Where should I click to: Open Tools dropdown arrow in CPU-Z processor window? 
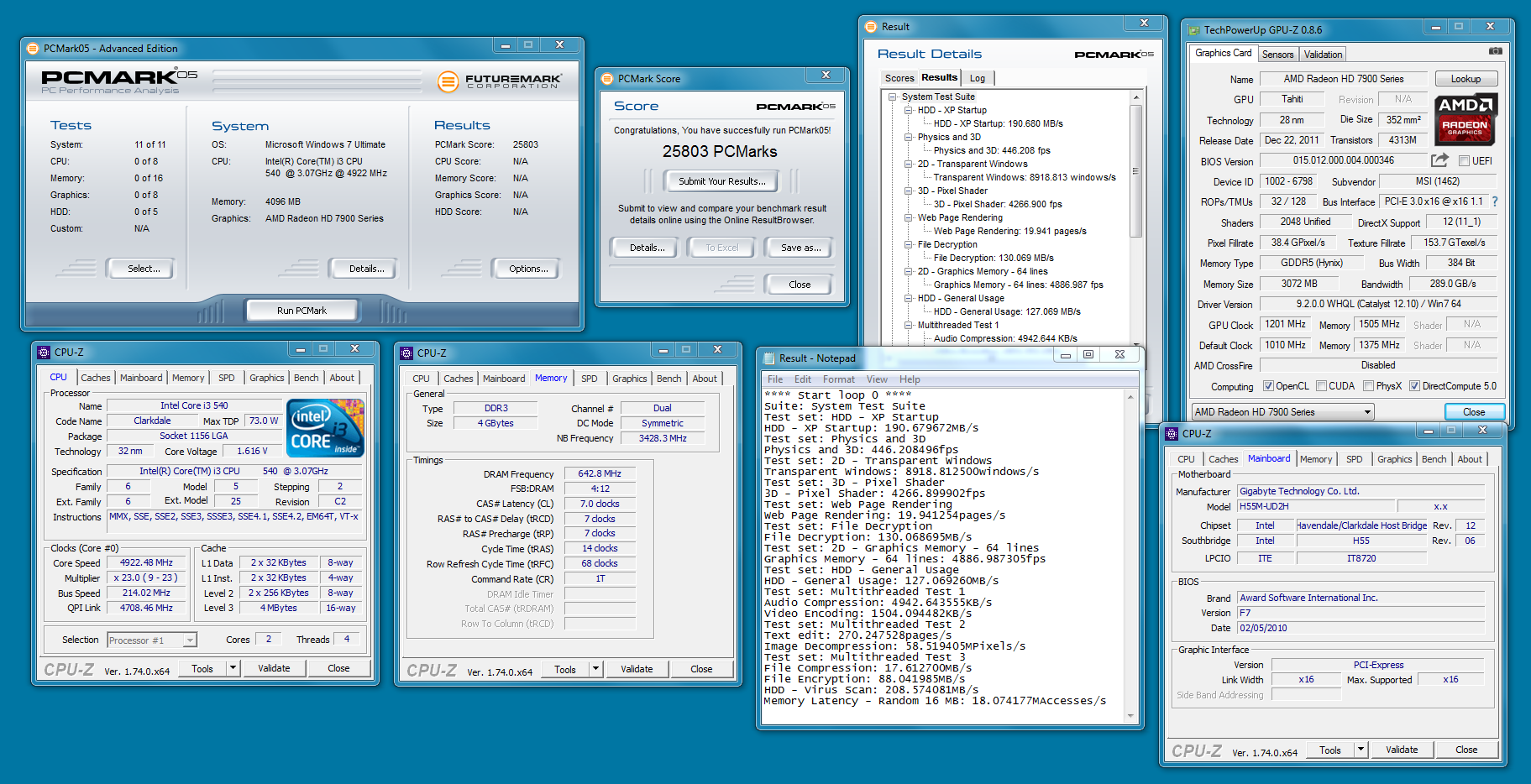(233, 668)
